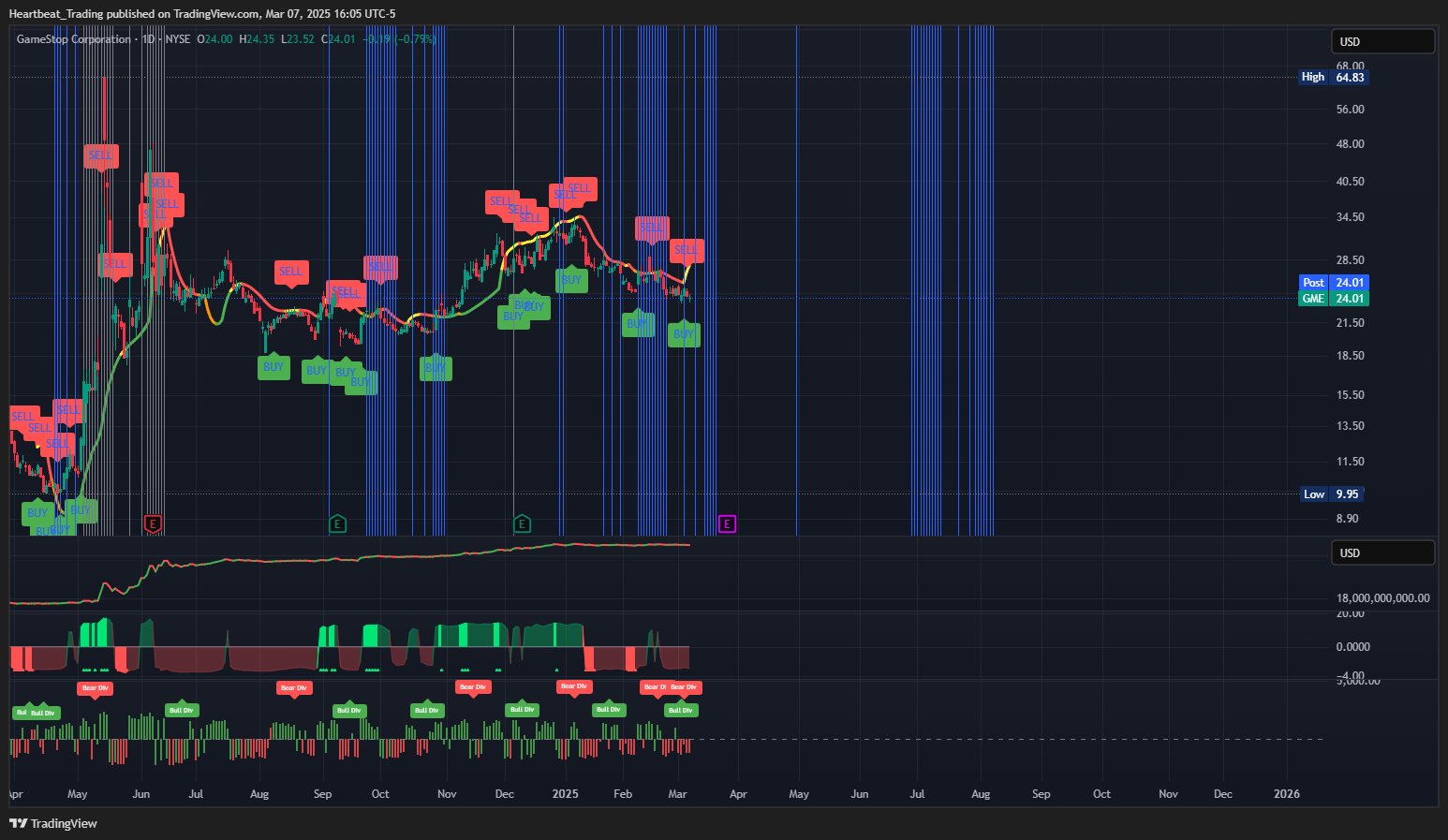Viewport: 1448px width, 840px height.
Task: Click the 40.50 price axis label
Action: [1350, 182]
